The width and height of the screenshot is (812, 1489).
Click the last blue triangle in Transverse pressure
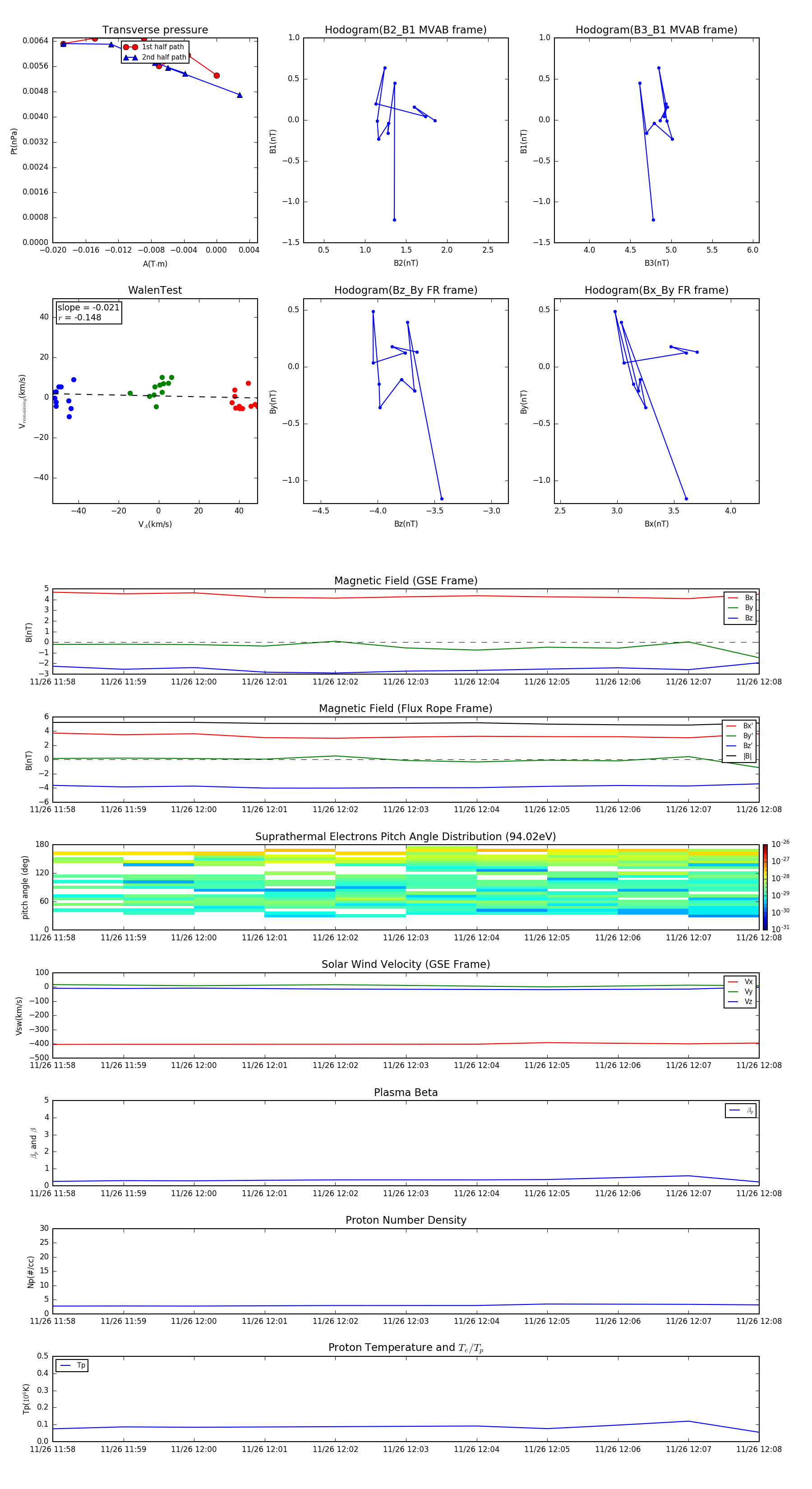(x=239, y=95)
